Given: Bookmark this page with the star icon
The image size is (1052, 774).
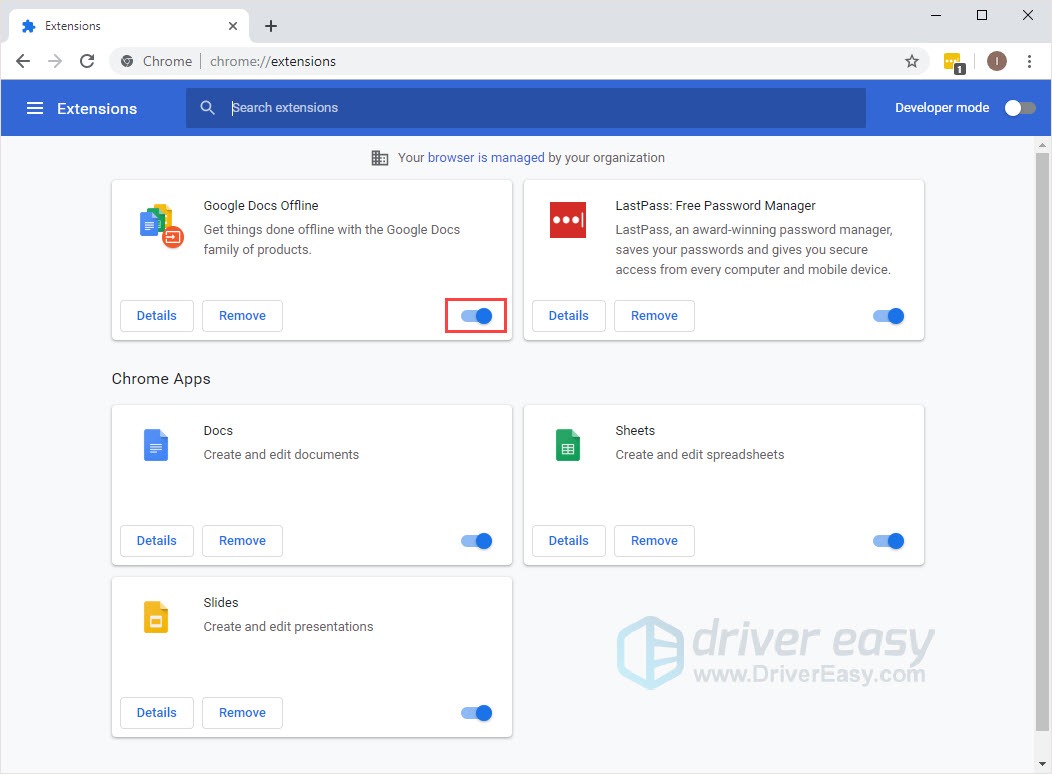Looking at the screenshot, I should click(x=911, y=61).
